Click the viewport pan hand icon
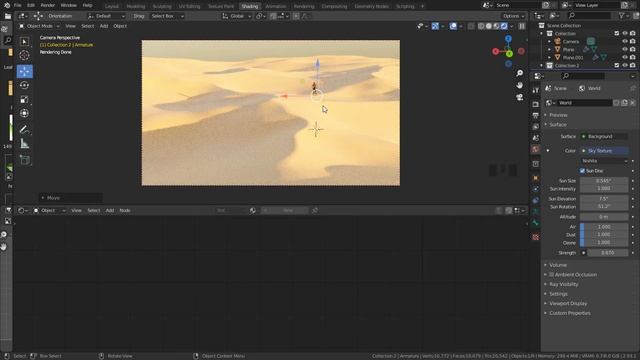The image size is (640, 360). pyautogui.click(x=519, y=85)
